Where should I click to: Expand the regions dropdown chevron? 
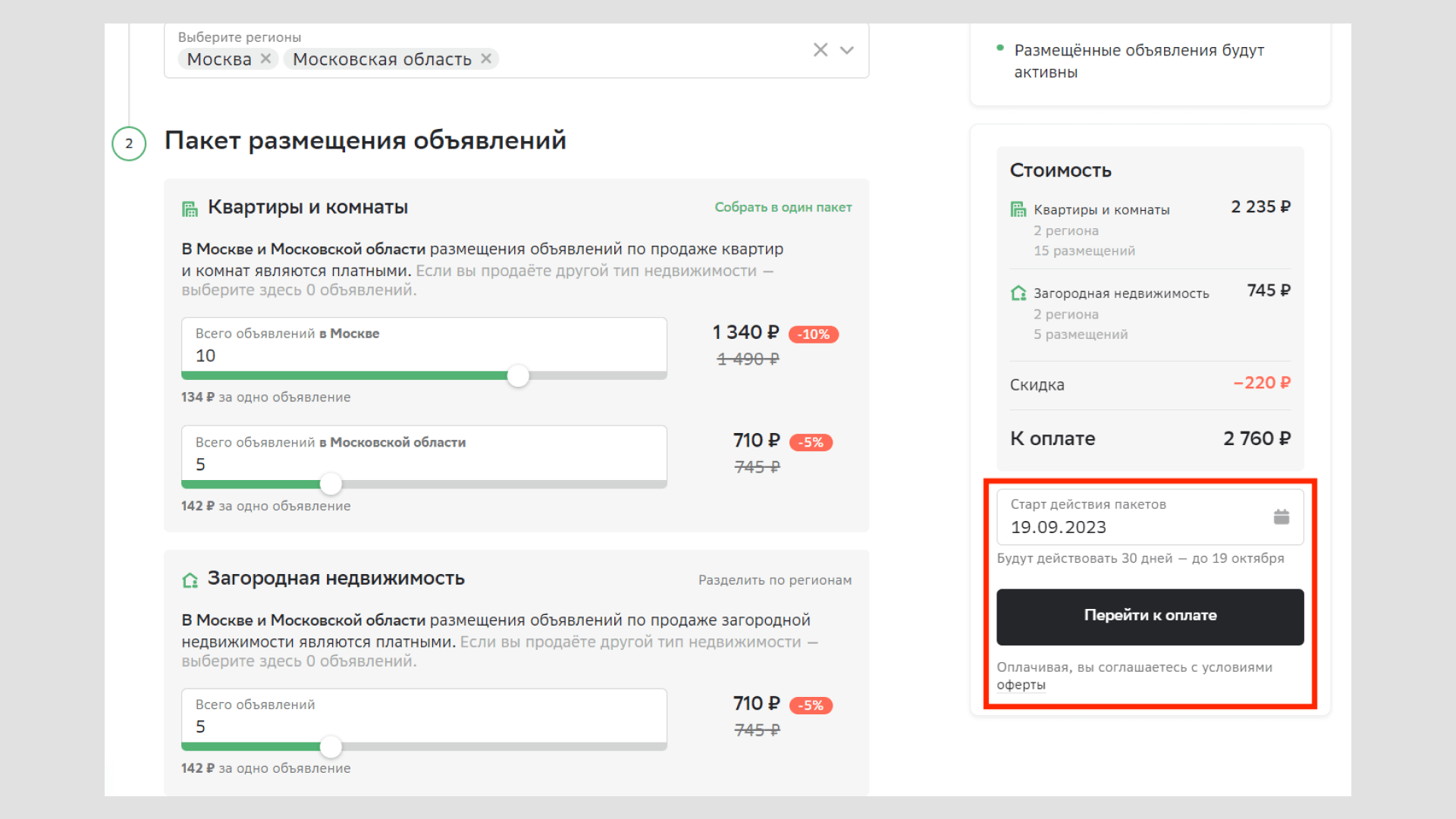pos(847,50)
